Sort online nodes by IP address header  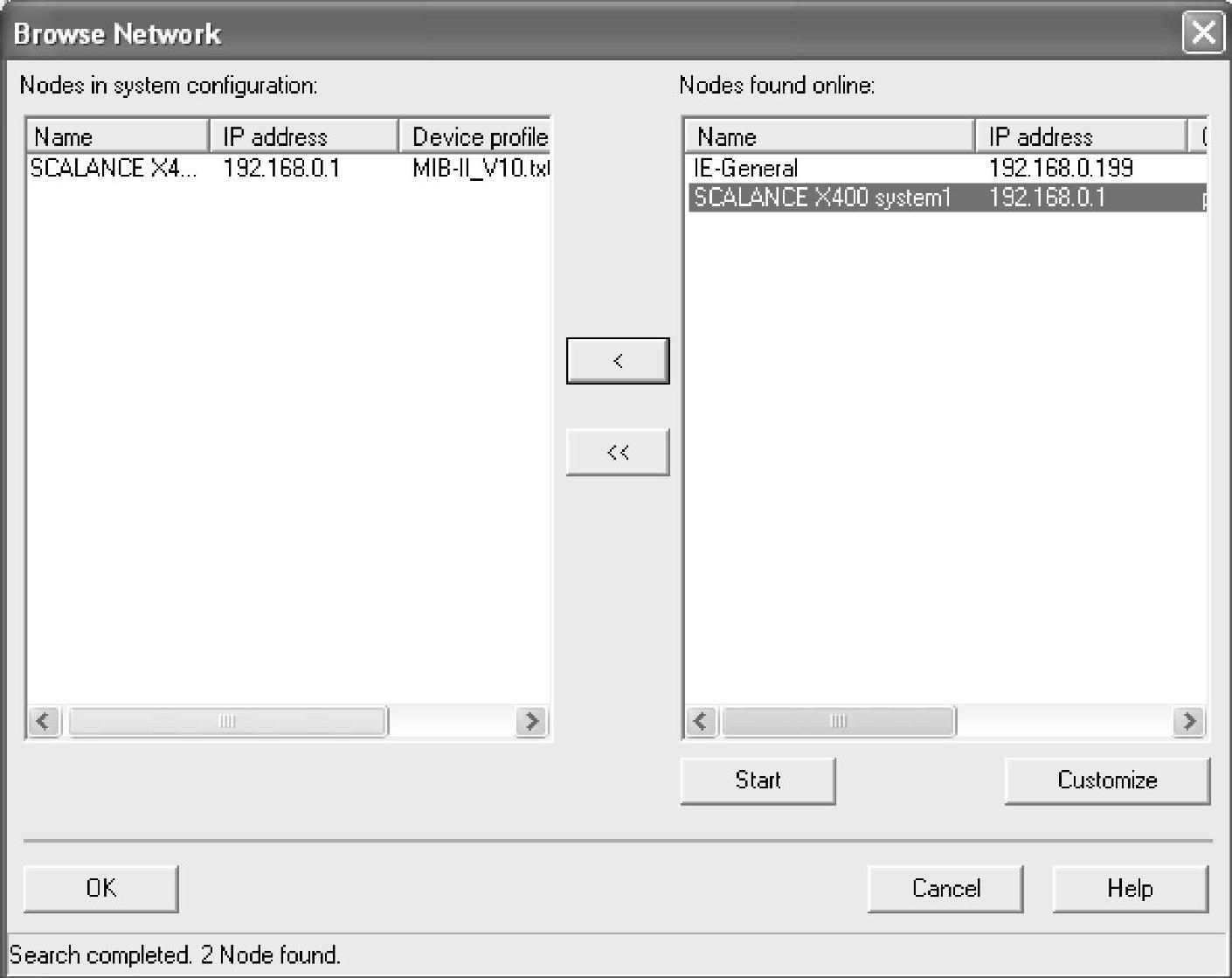[x=1081, y=136]
